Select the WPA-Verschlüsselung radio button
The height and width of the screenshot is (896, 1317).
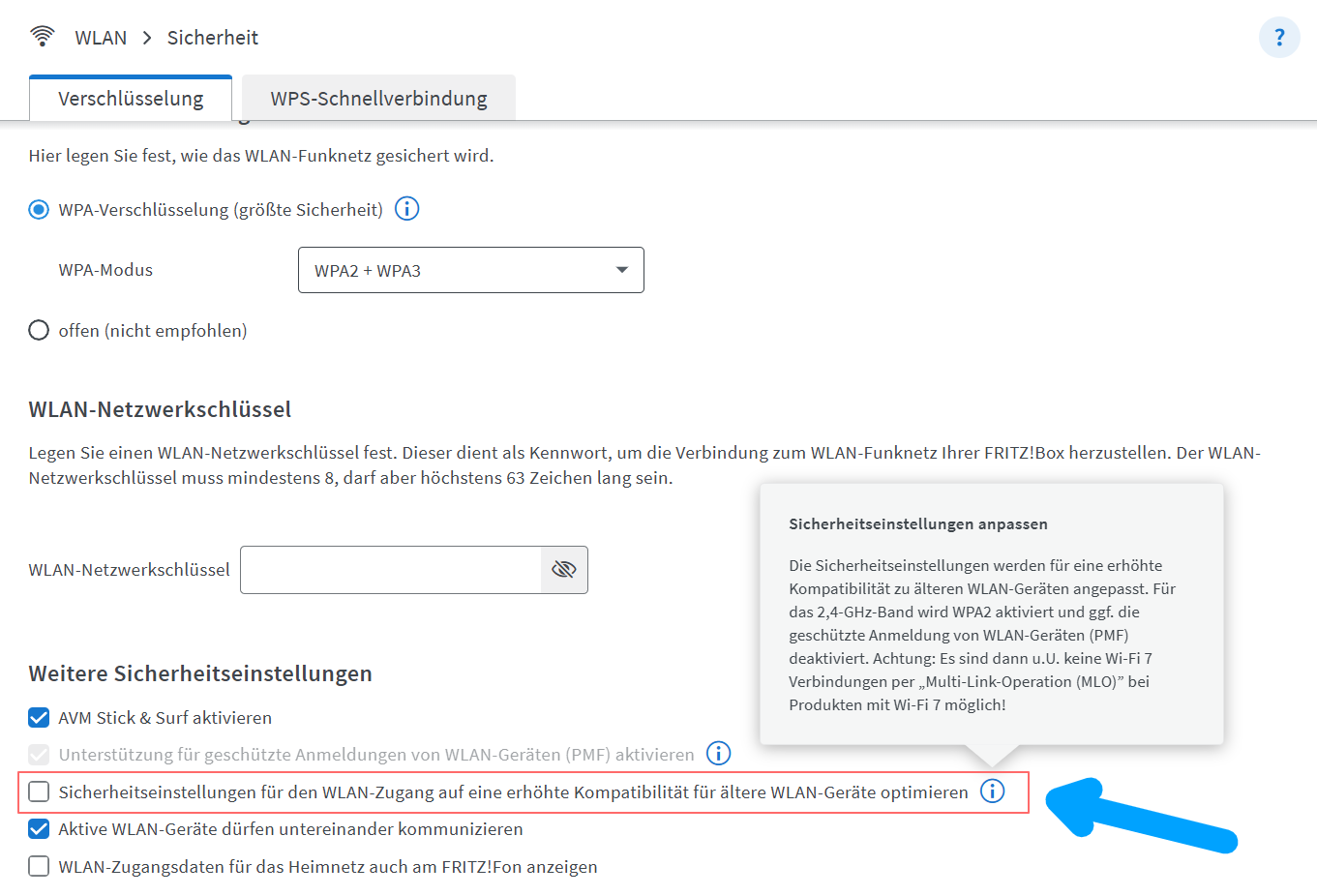38,208
